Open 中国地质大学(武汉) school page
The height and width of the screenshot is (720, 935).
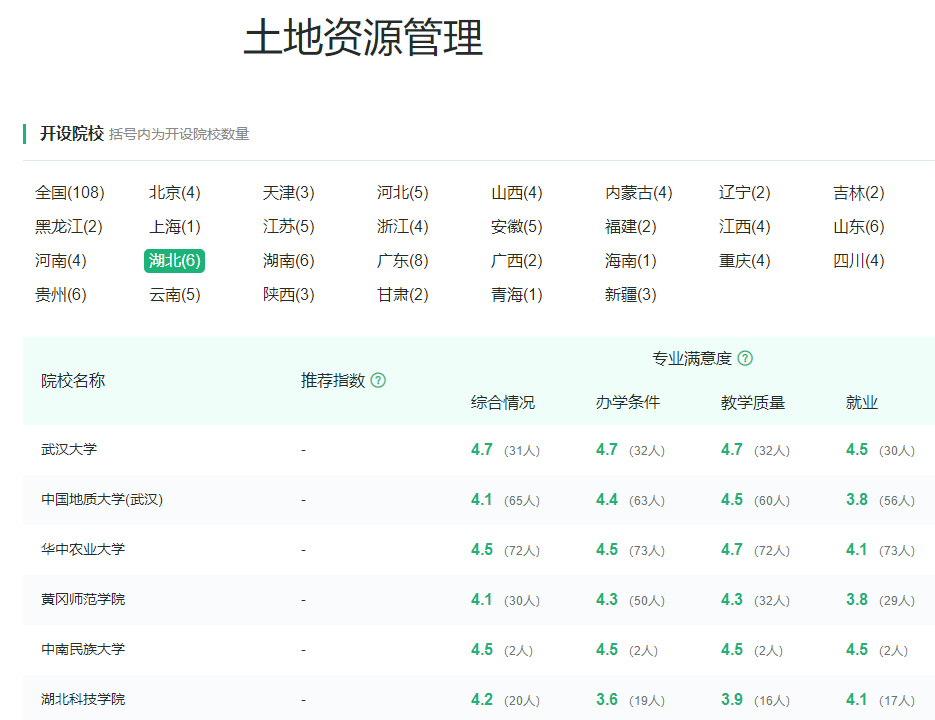[102, 499]
